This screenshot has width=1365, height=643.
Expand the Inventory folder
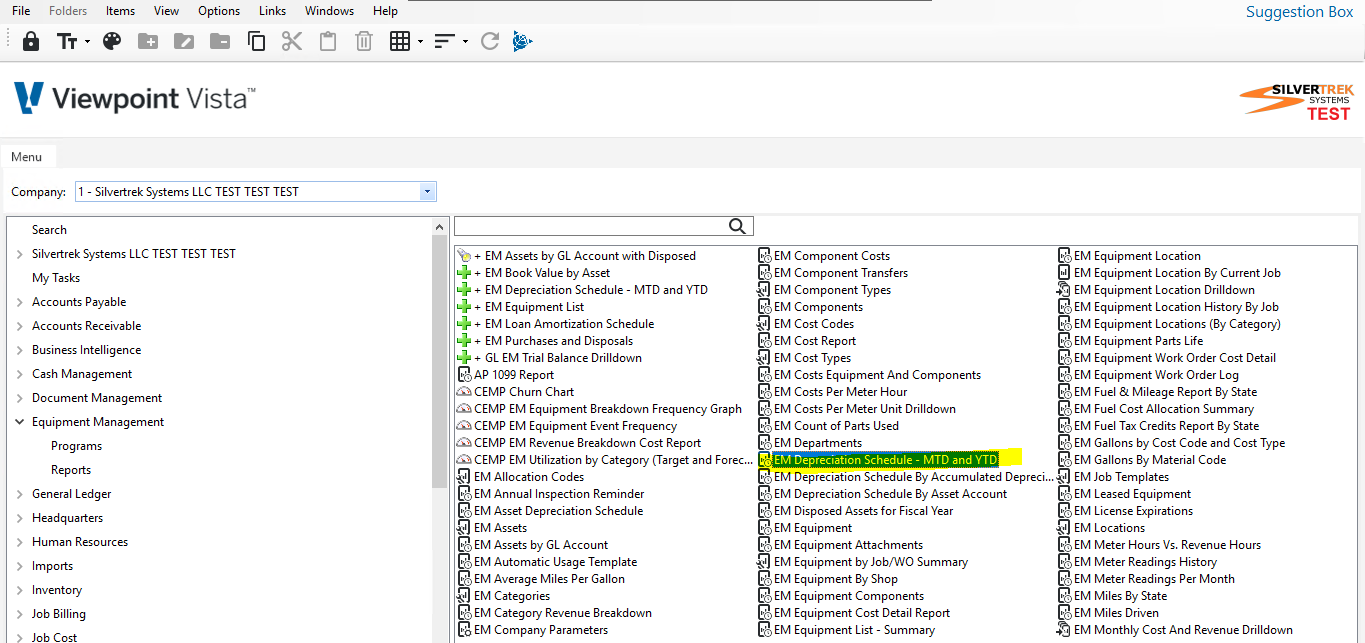[20, 590]
